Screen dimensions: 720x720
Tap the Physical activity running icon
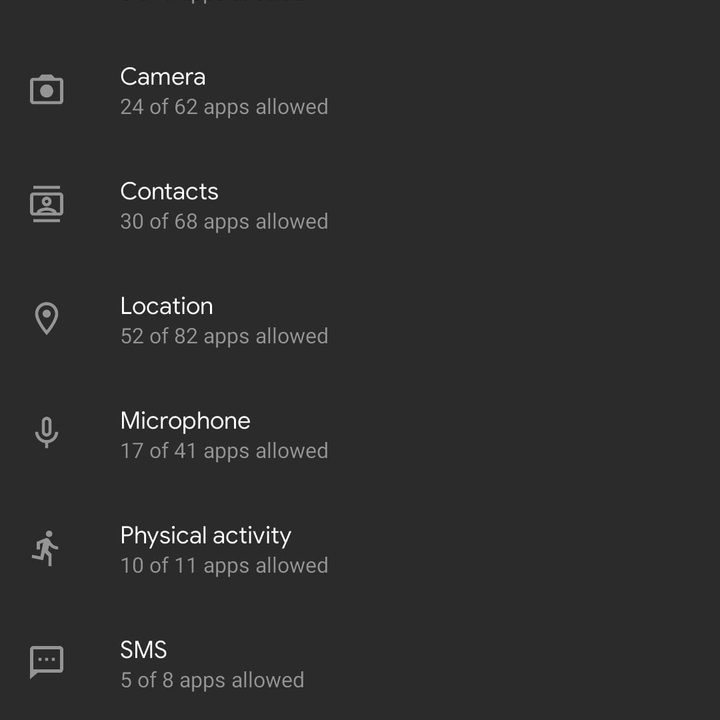click(46, 548)
